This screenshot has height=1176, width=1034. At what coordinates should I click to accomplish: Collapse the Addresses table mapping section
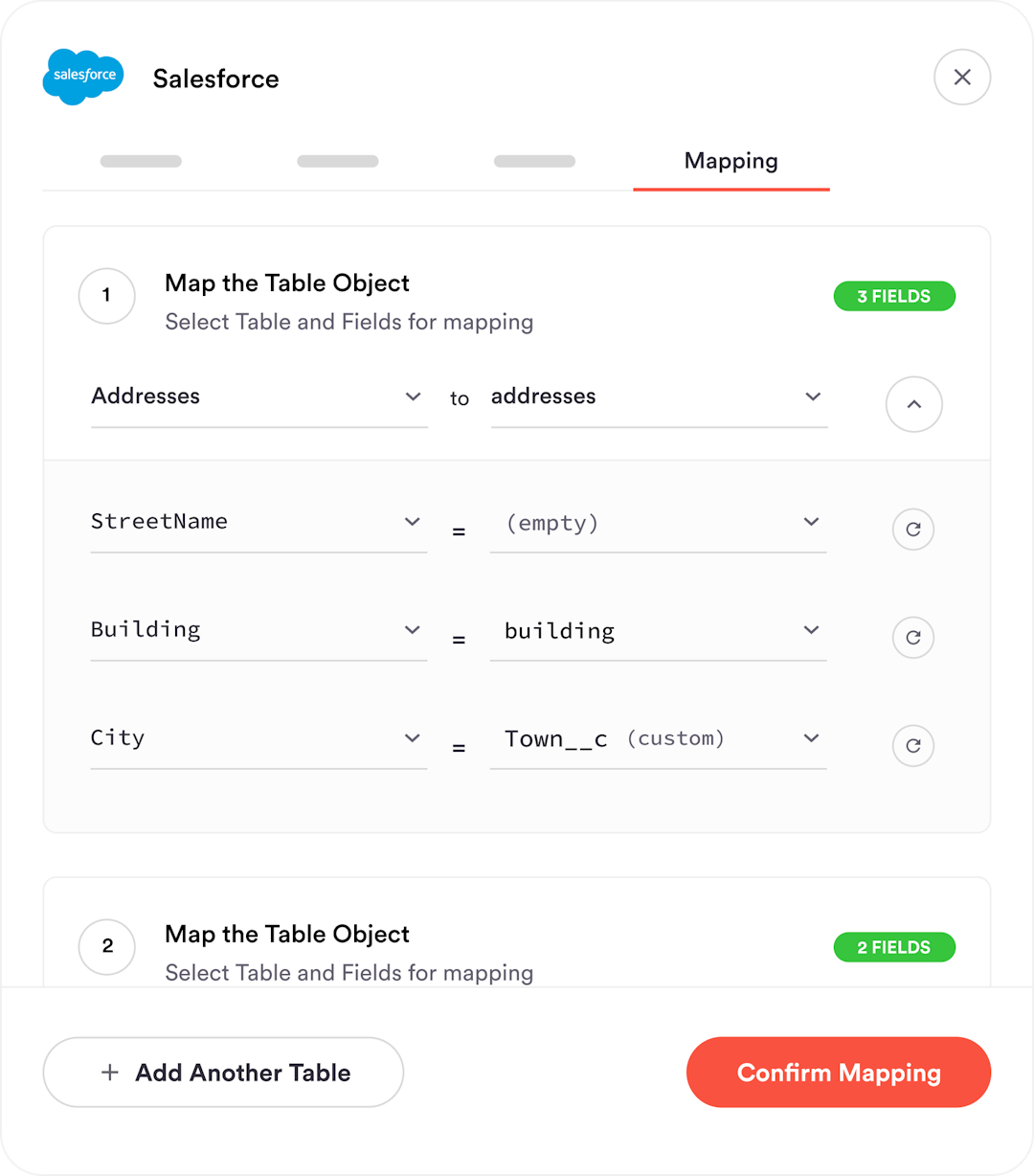[913, 404]
